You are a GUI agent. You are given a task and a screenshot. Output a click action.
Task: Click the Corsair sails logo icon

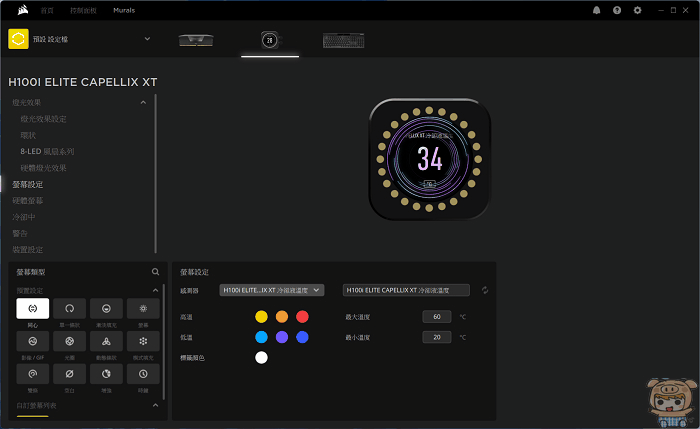tap(23, 10)
